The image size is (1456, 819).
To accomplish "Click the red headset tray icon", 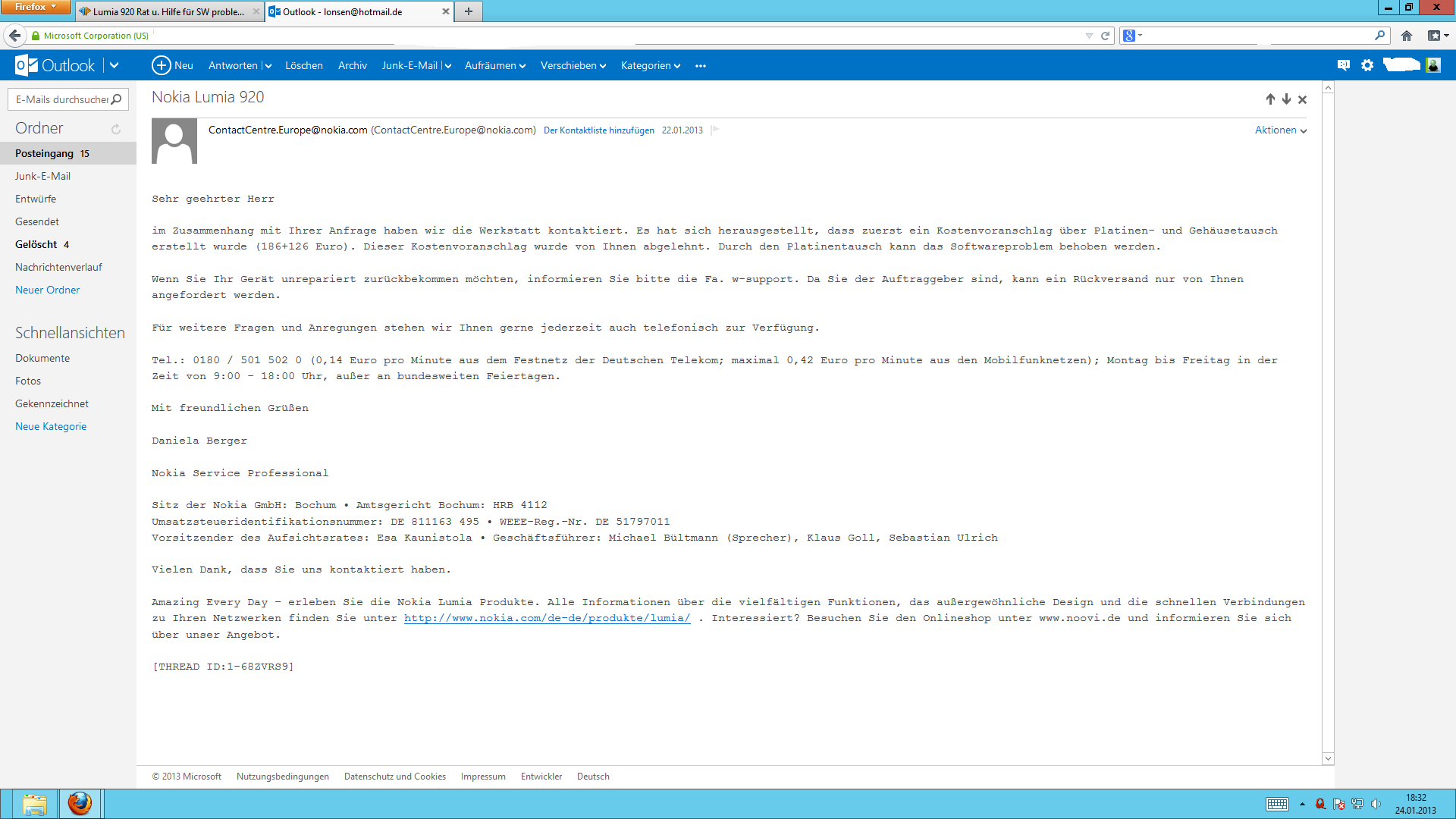I will click(1320, 804).
